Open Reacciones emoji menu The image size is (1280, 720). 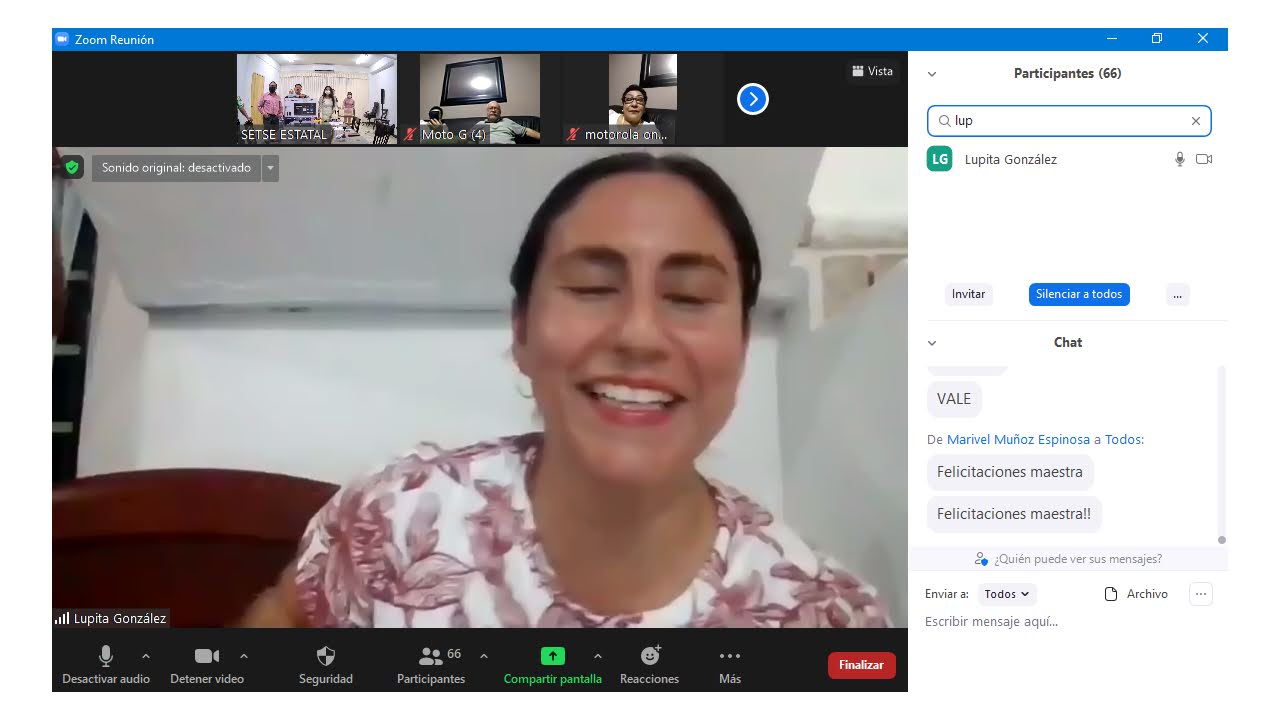tap(650, 665)
